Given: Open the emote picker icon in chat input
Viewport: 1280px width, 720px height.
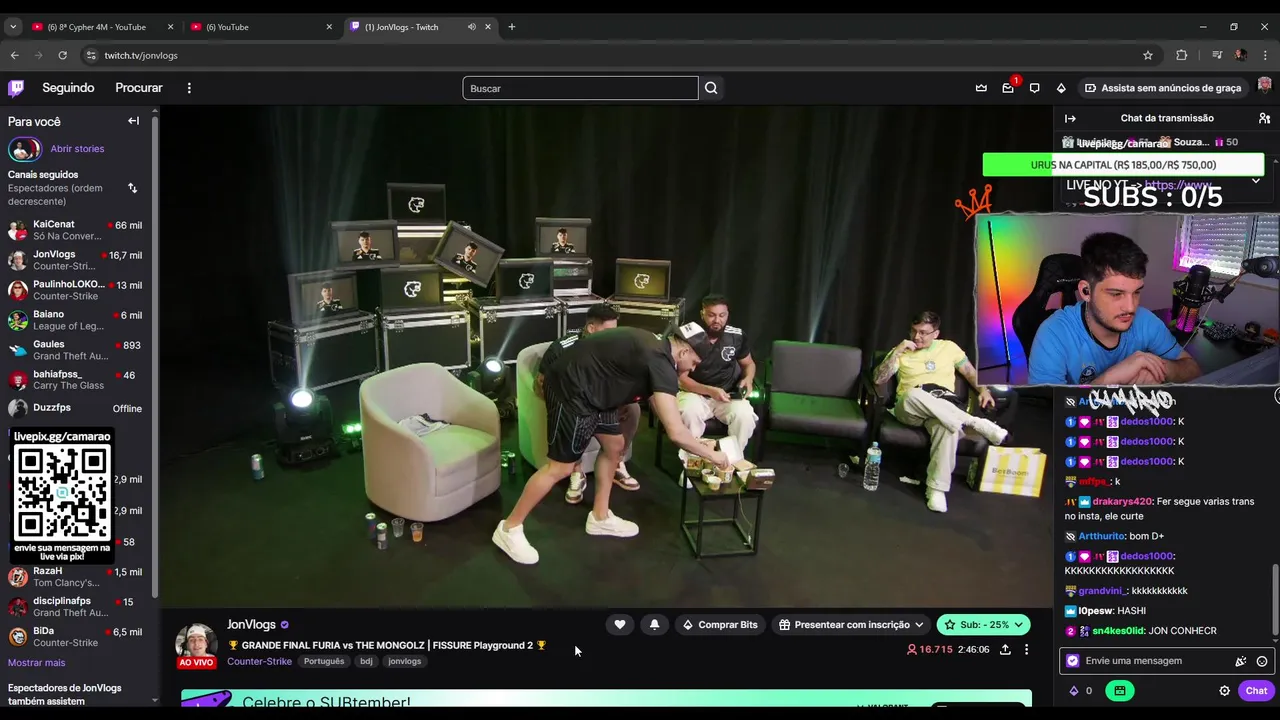Looking at the screenshot, I should click(1262, 661).
